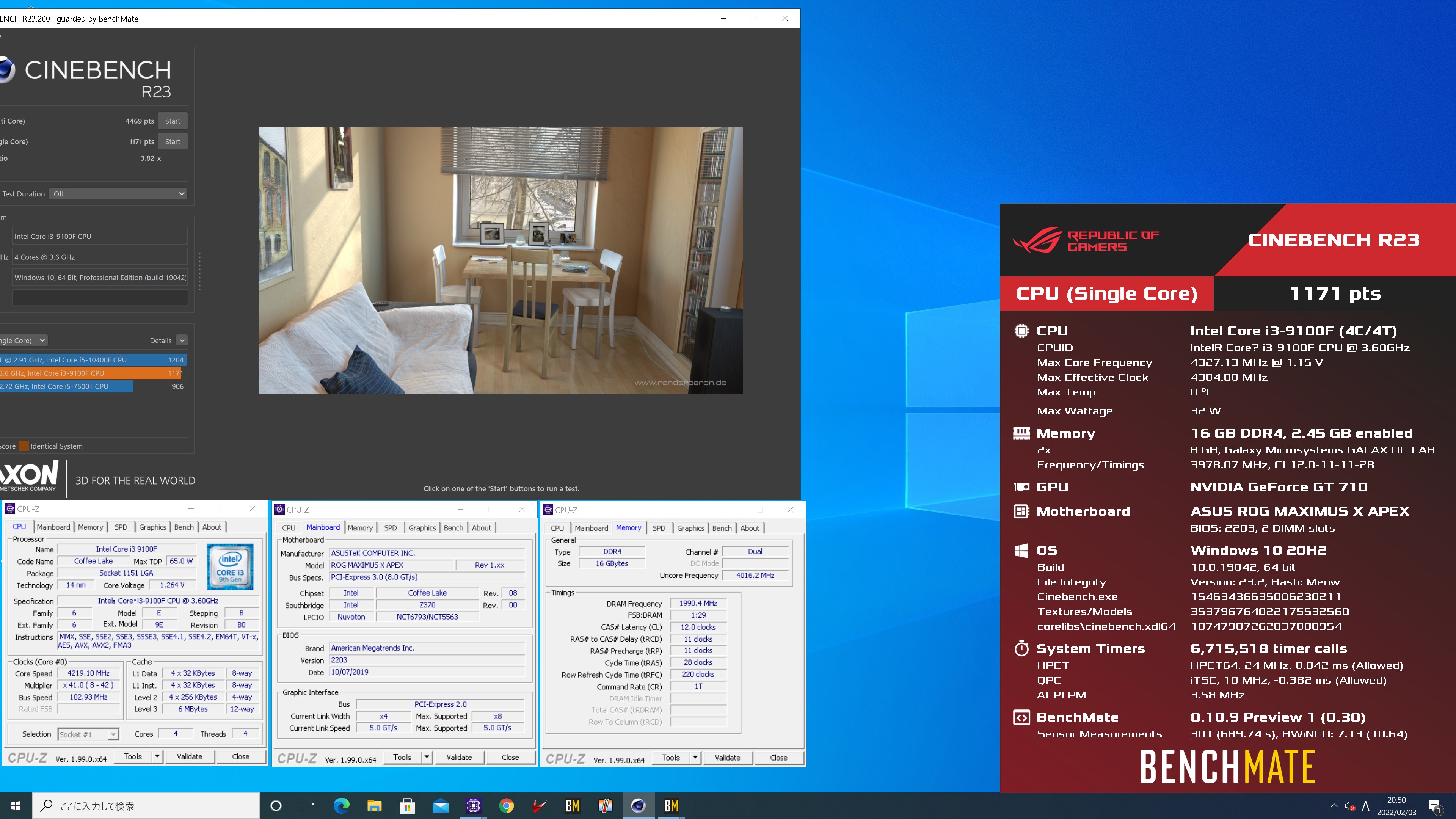Image resolution: width=1456 pixels, height=819 pixels.
Task: Toggle the IME input mode A indicator
Action: click(x=1365, y=806)
